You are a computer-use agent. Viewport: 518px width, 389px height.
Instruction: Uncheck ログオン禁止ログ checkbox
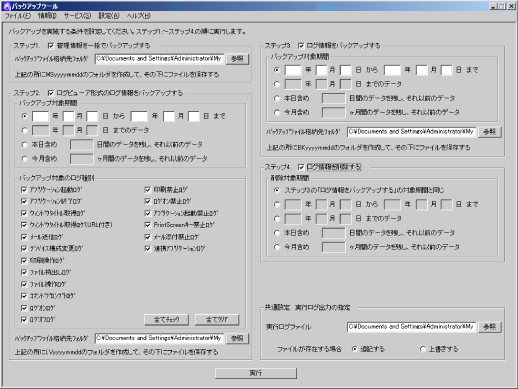(x=148, y=201)
